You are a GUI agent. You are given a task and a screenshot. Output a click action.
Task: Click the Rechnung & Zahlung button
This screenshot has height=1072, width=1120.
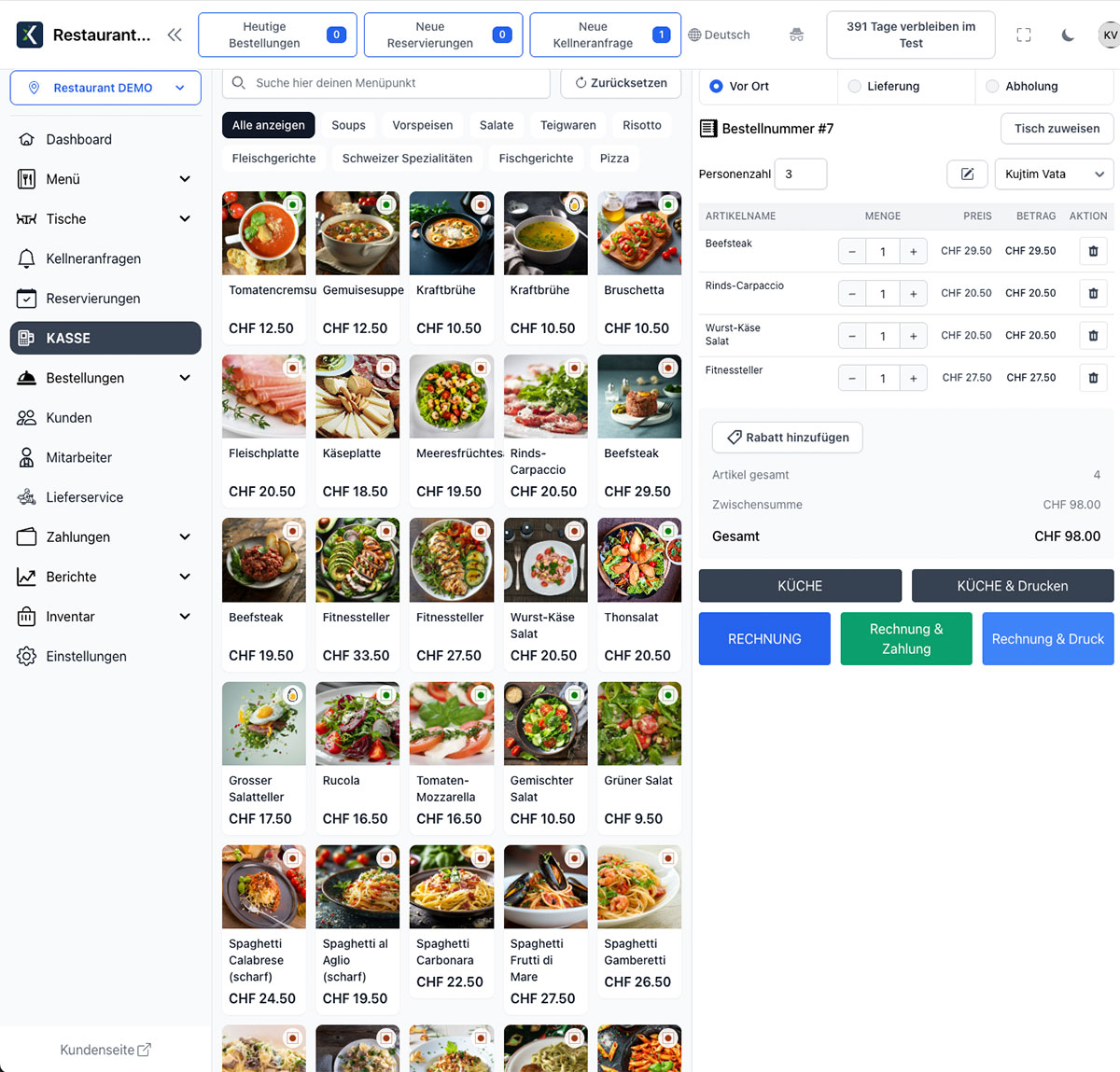(x=905, y=639)
